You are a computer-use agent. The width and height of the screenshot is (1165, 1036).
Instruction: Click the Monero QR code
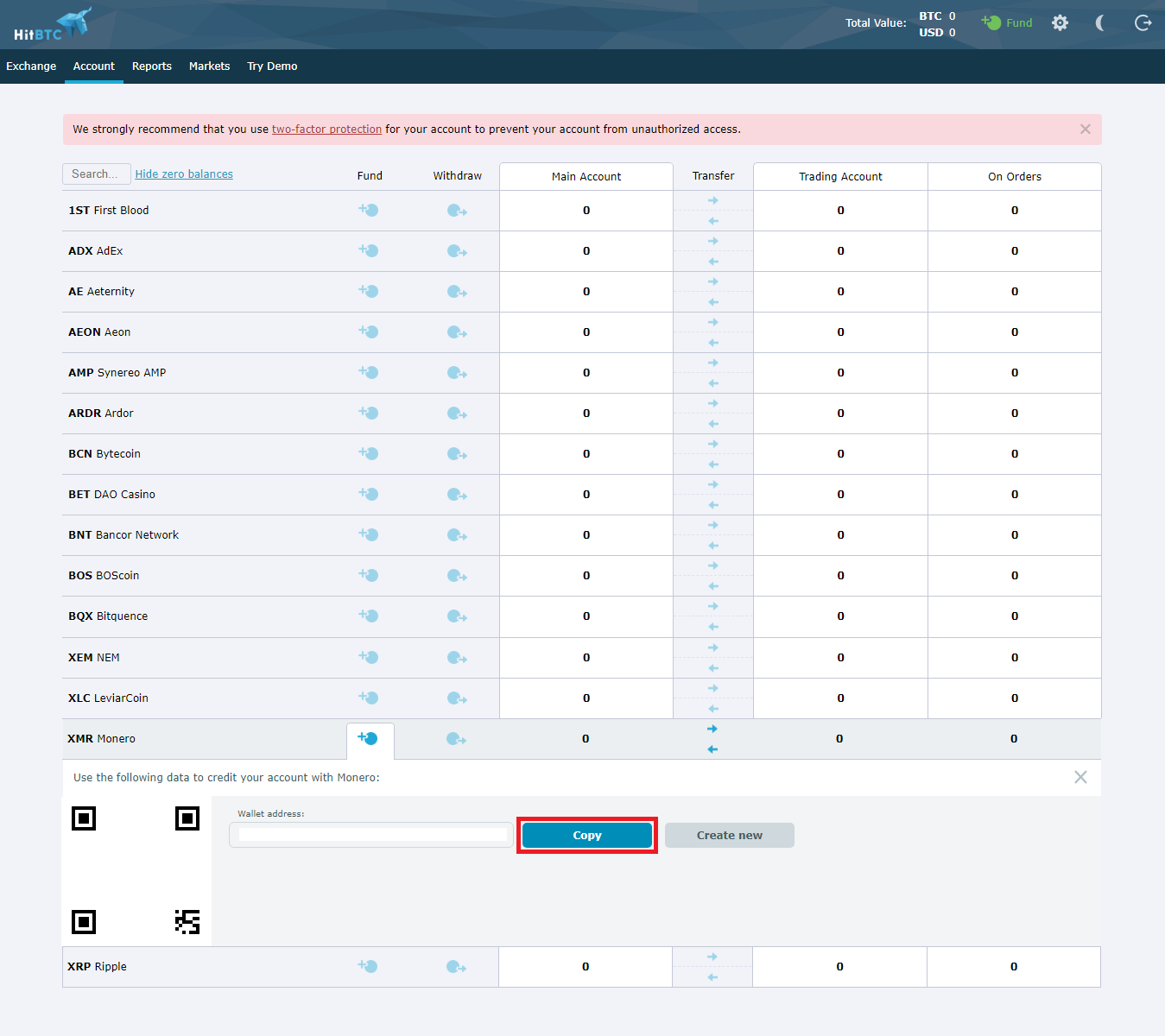pos(136,870)
